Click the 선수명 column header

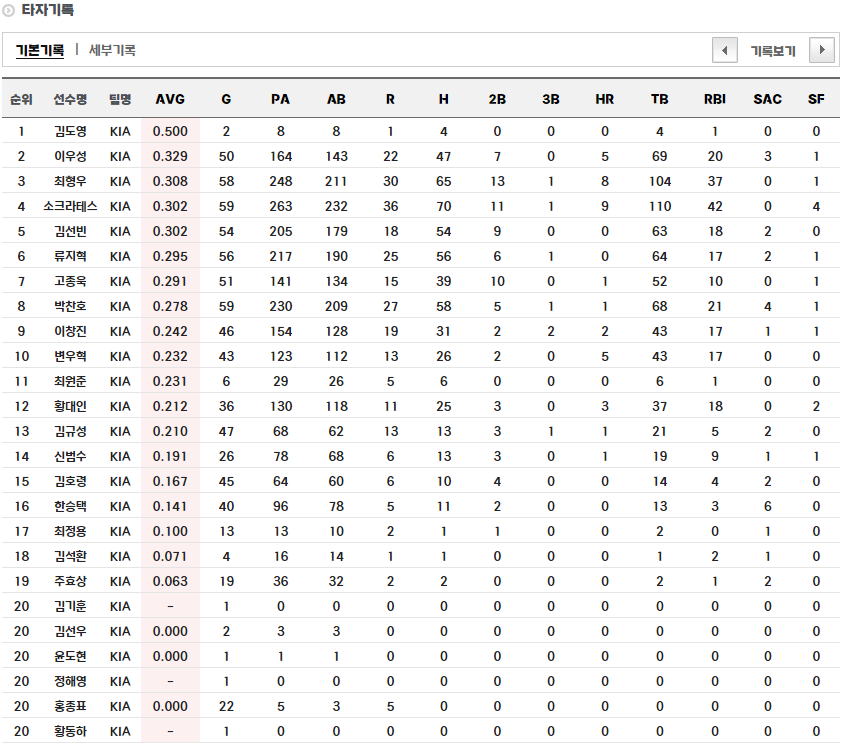(70, 99)
